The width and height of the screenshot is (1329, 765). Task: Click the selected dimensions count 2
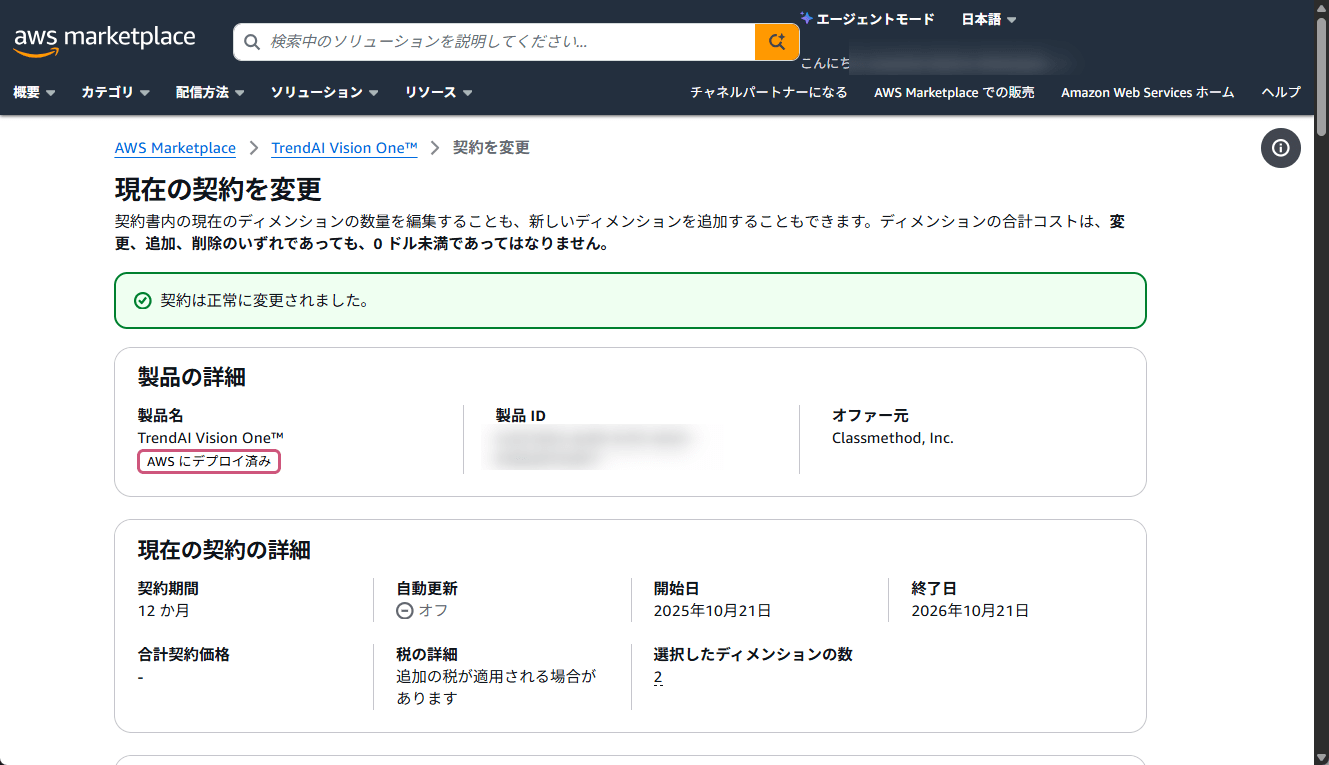658,677
